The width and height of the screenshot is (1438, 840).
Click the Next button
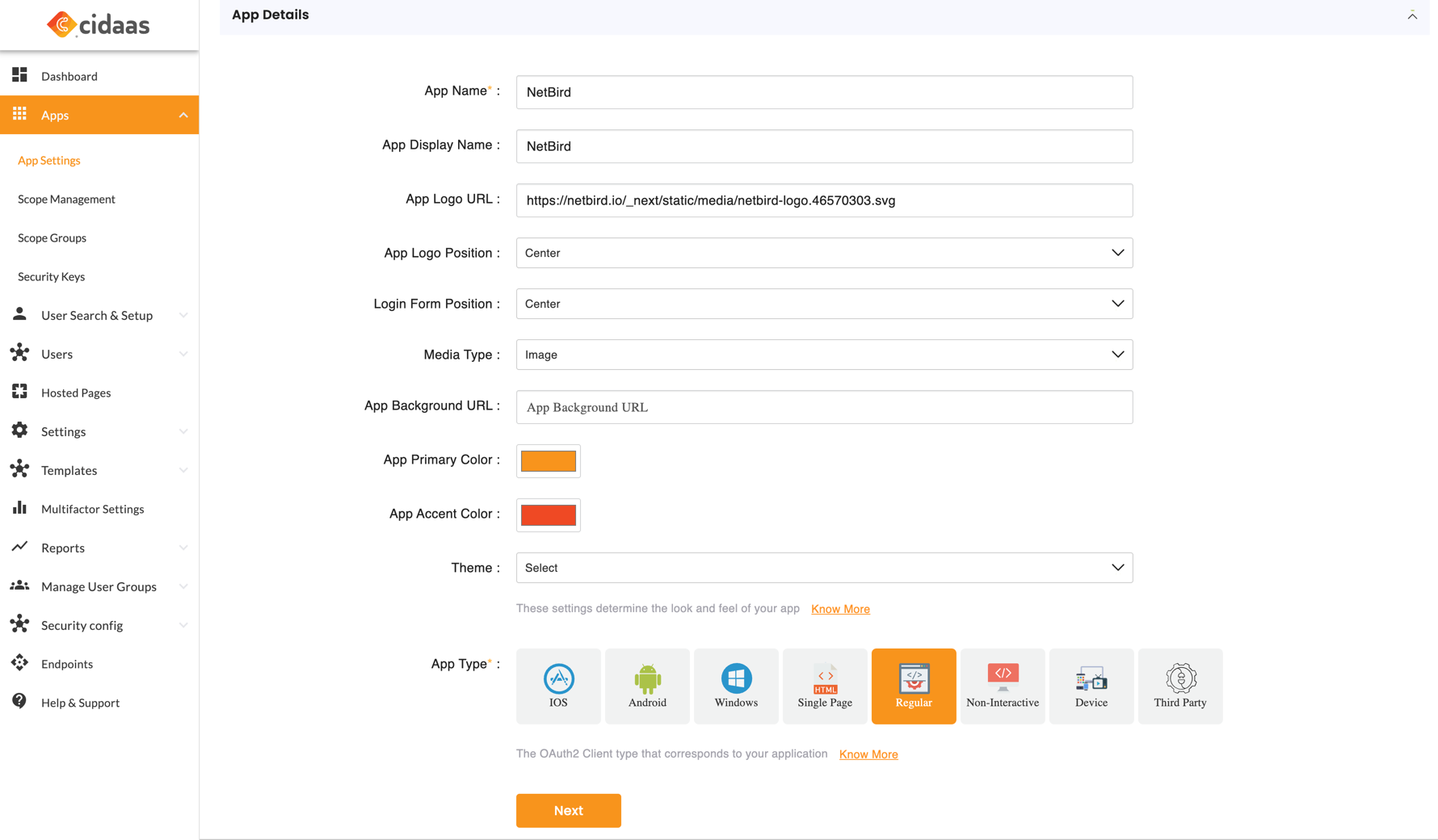pos(568,810)
